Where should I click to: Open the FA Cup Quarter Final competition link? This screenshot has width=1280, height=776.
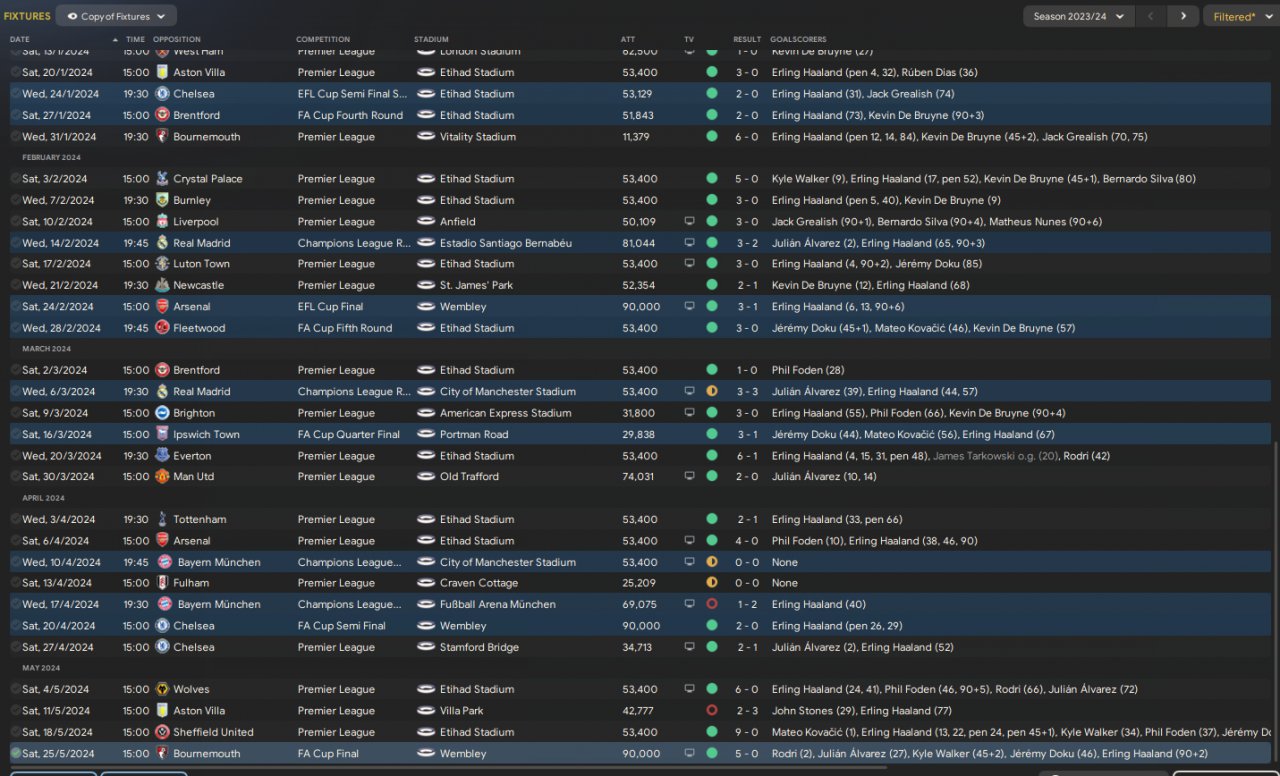click(349, 434)
